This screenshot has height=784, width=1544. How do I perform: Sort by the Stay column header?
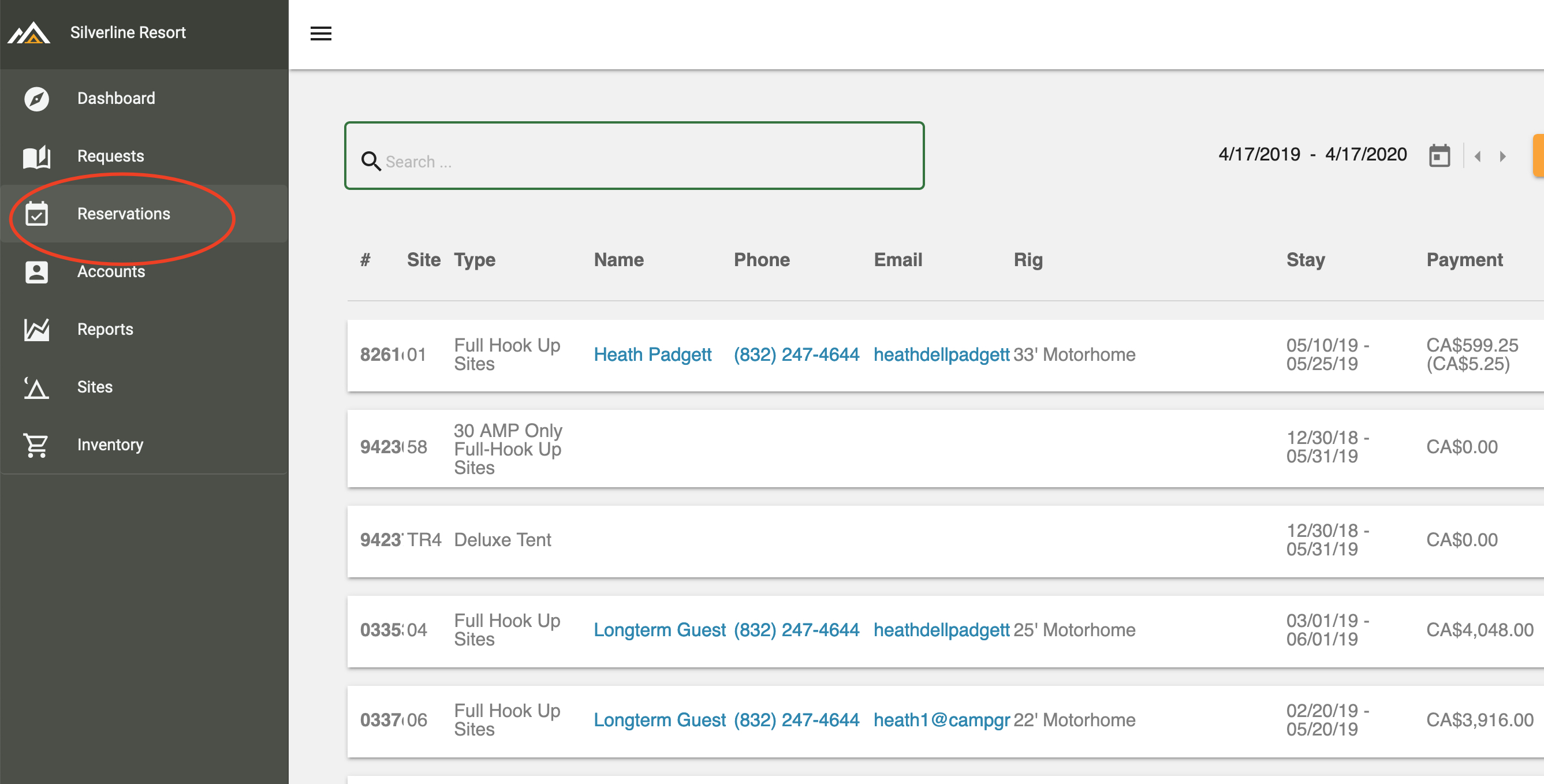point(1306,260)
